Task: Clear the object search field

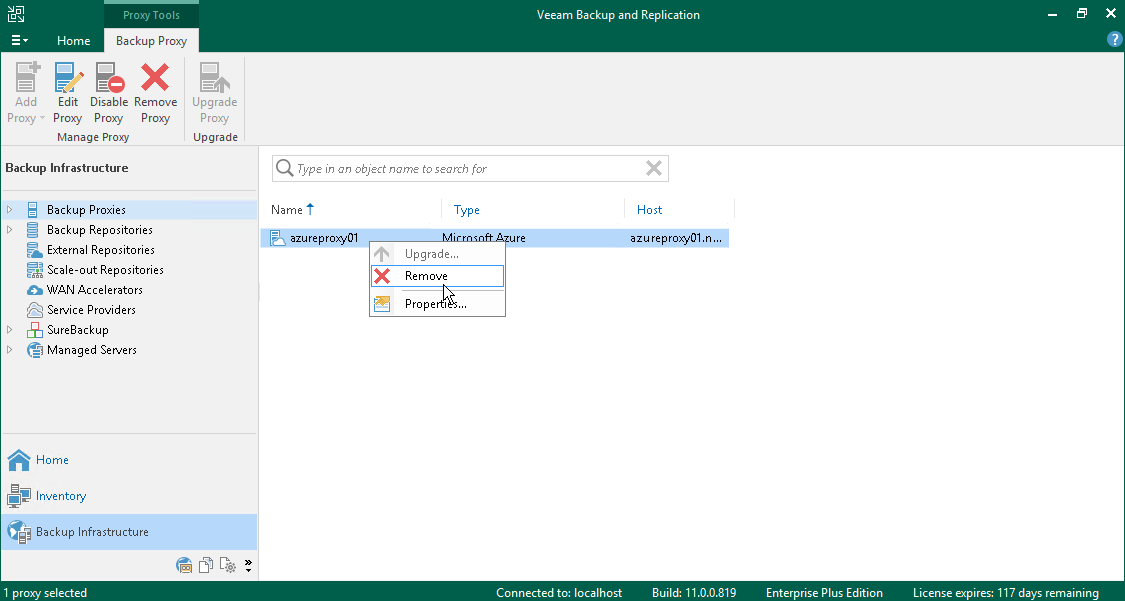Action: pyautogui.click(x=654, y=168)
